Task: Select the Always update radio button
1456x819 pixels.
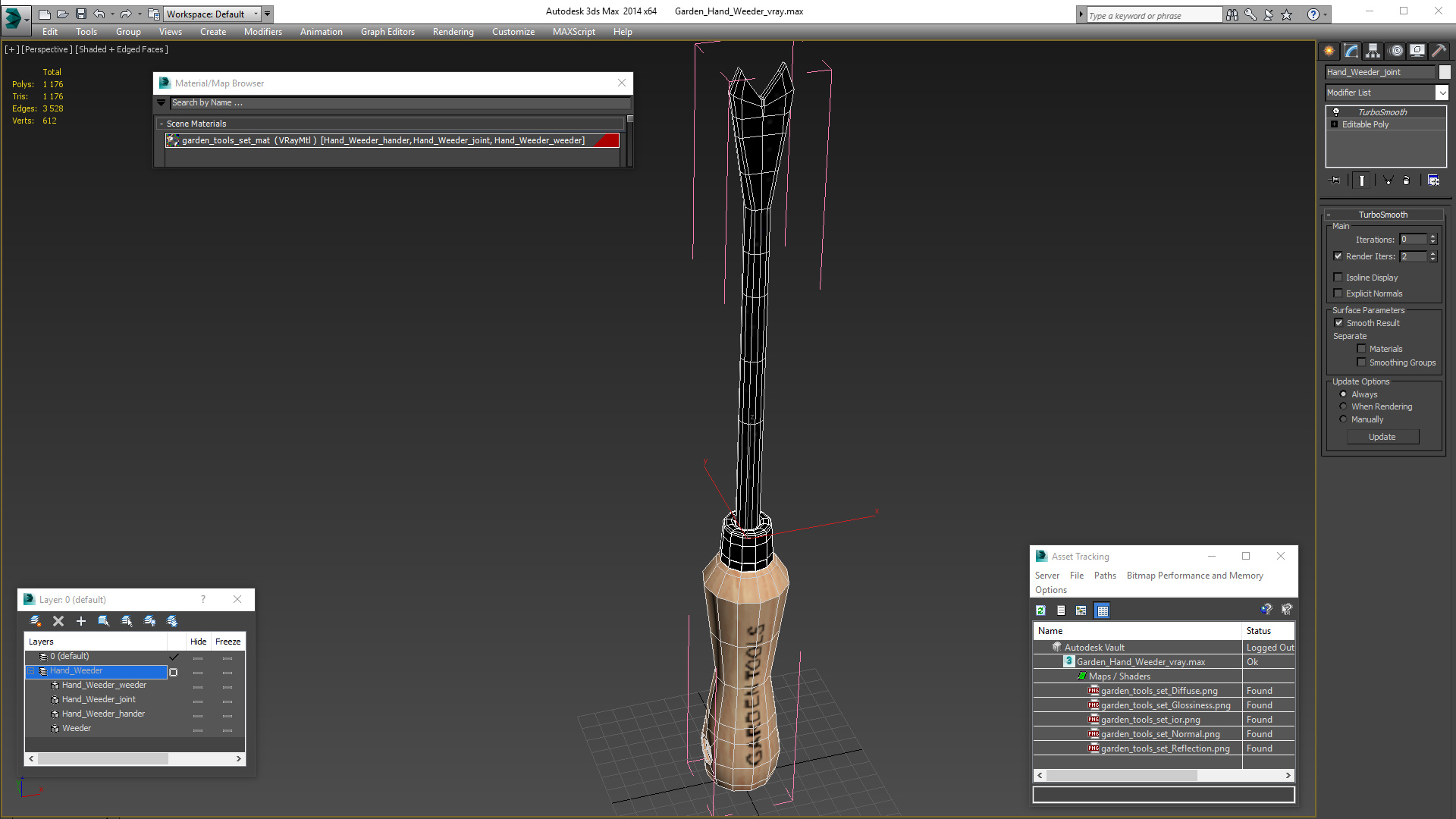Action: (x=1343, y=394)
